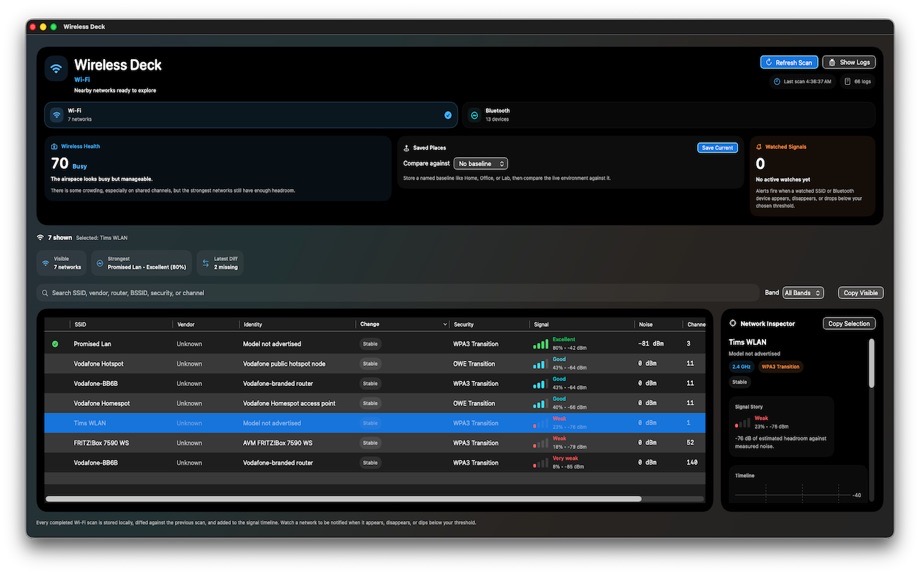920x575 pixels.
Task: Click the Identity column header
Action: click(x=253, y=324)
